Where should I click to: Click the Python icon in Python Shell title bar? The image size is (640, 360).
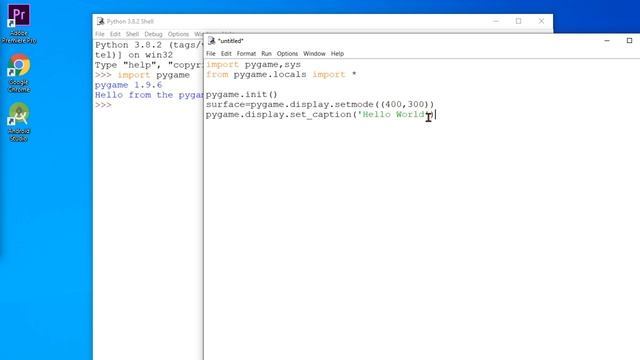[100, 21]
